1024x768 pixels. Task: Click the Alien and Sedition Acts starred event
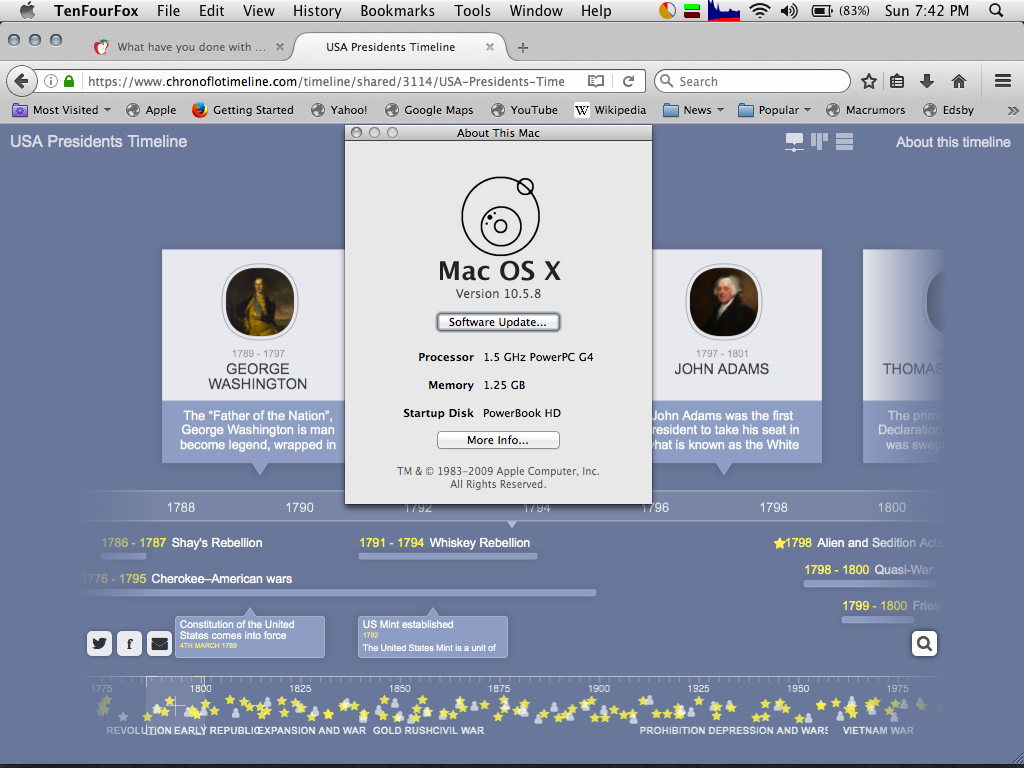(857, 543)
